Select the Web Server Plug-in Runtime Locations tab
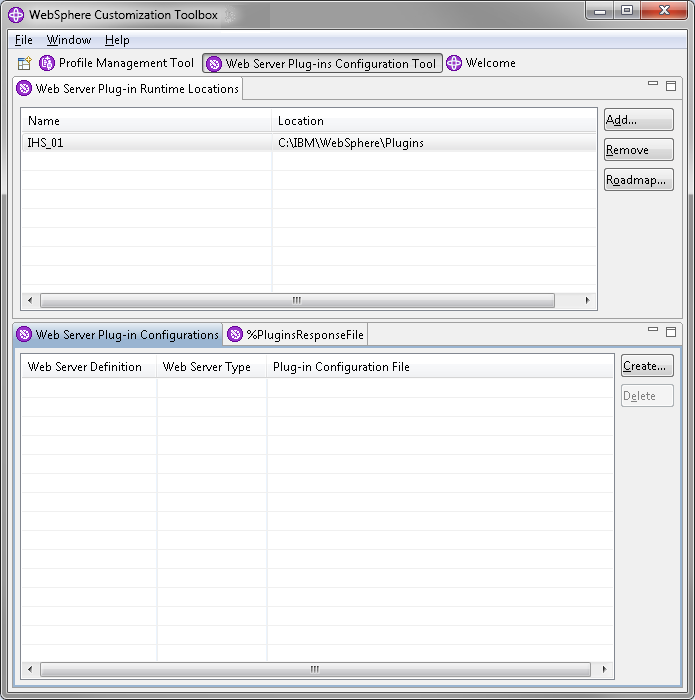This screenshot has height=700, width=695. (129, 88)
